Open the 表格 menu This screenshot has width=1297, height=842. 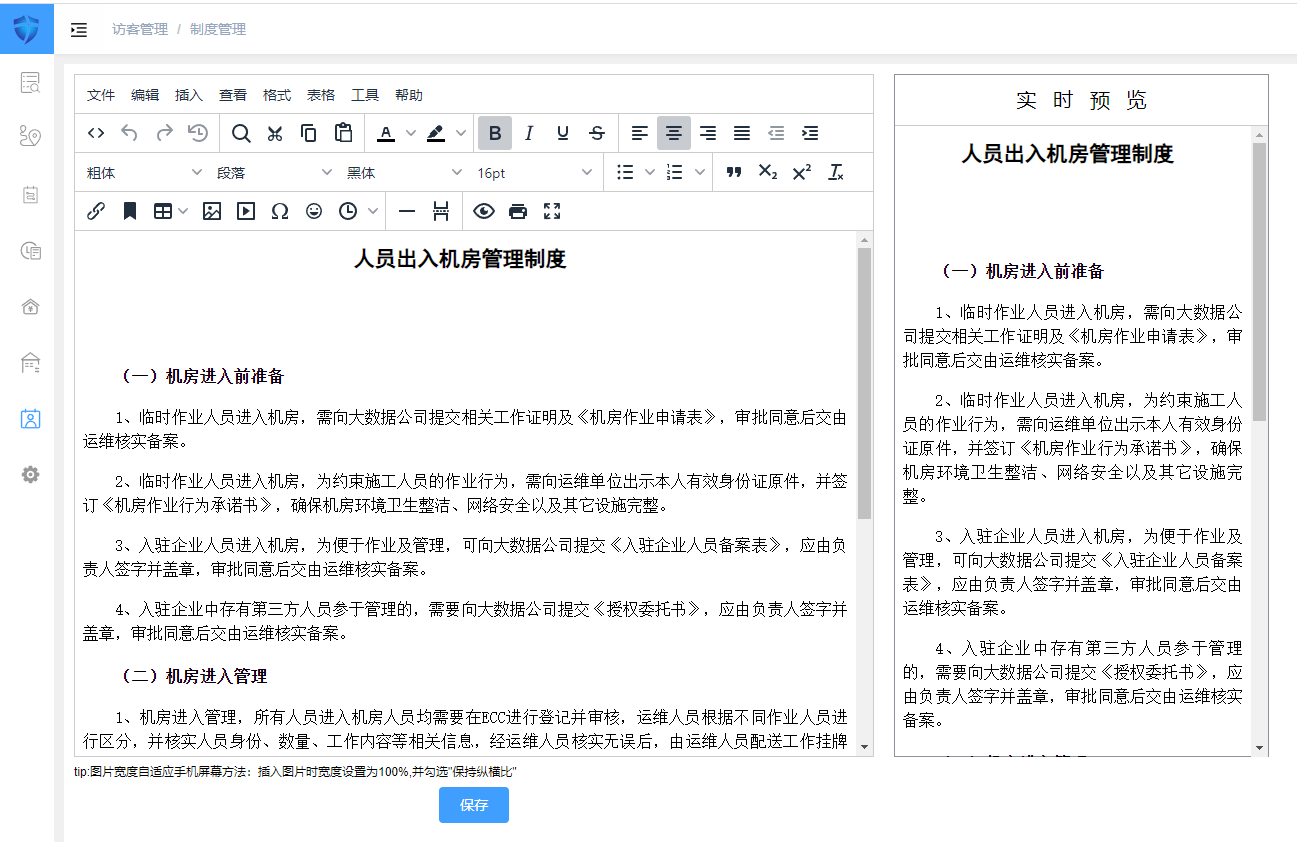point(321,95)
